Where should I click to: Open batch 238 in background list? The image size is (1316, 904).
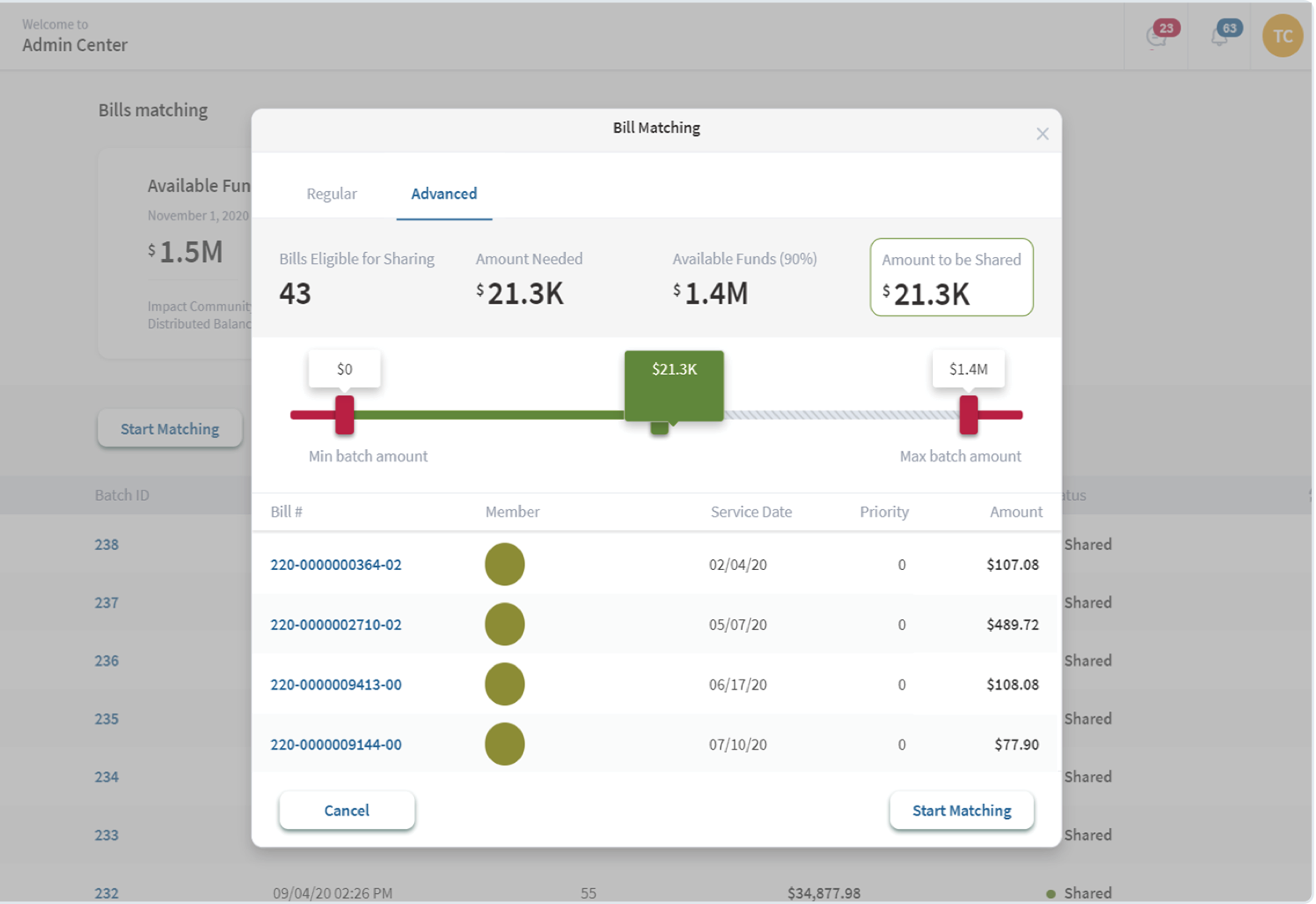click(106, 545)
